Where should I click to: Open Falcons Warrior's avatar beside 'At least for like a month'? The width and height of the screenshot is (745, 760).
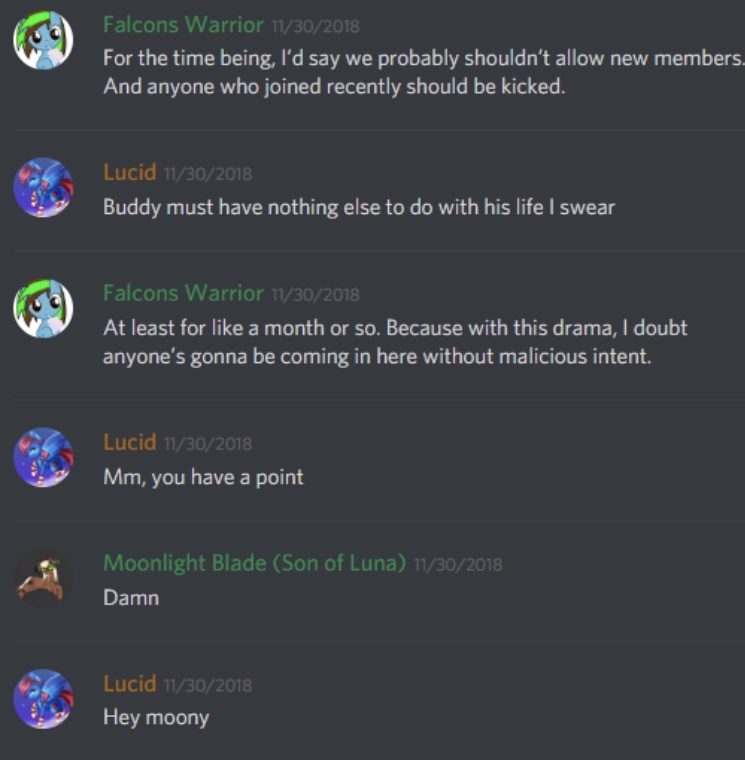[x=43, y=308]
